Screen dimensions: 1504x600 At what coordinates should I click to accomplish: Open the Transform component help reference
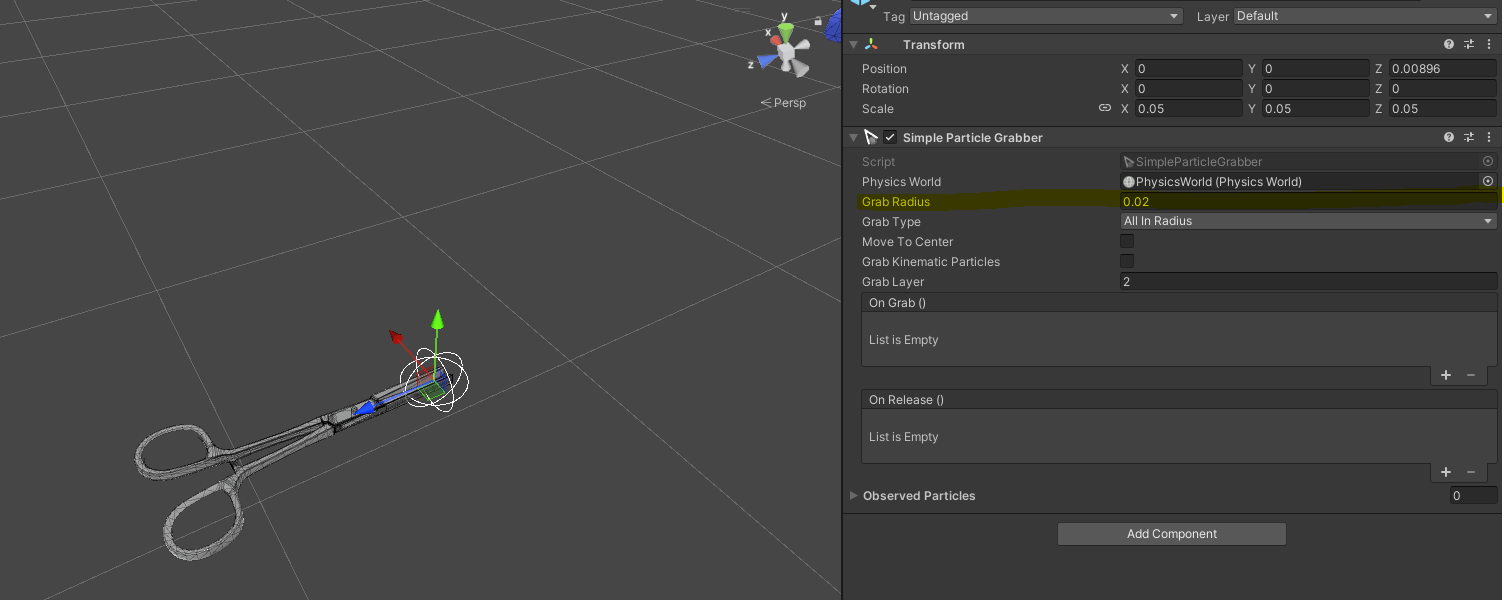1449,45
